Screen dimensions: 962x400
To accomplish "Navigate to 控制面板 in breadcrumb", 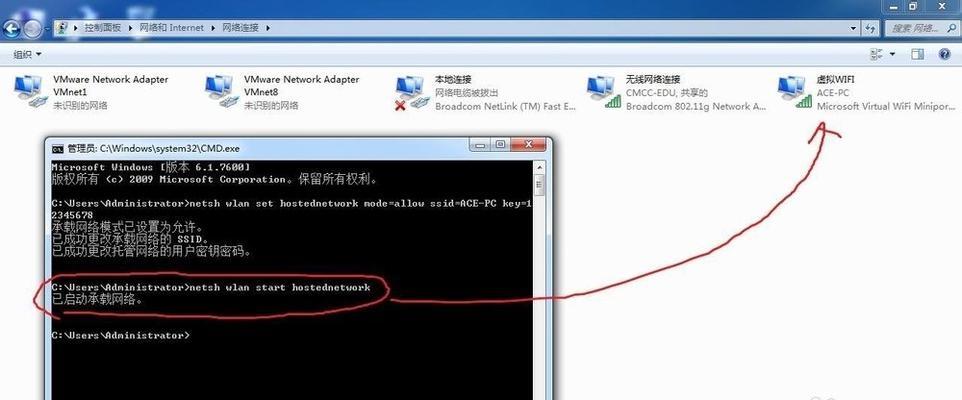I will (x=103, y=28).
